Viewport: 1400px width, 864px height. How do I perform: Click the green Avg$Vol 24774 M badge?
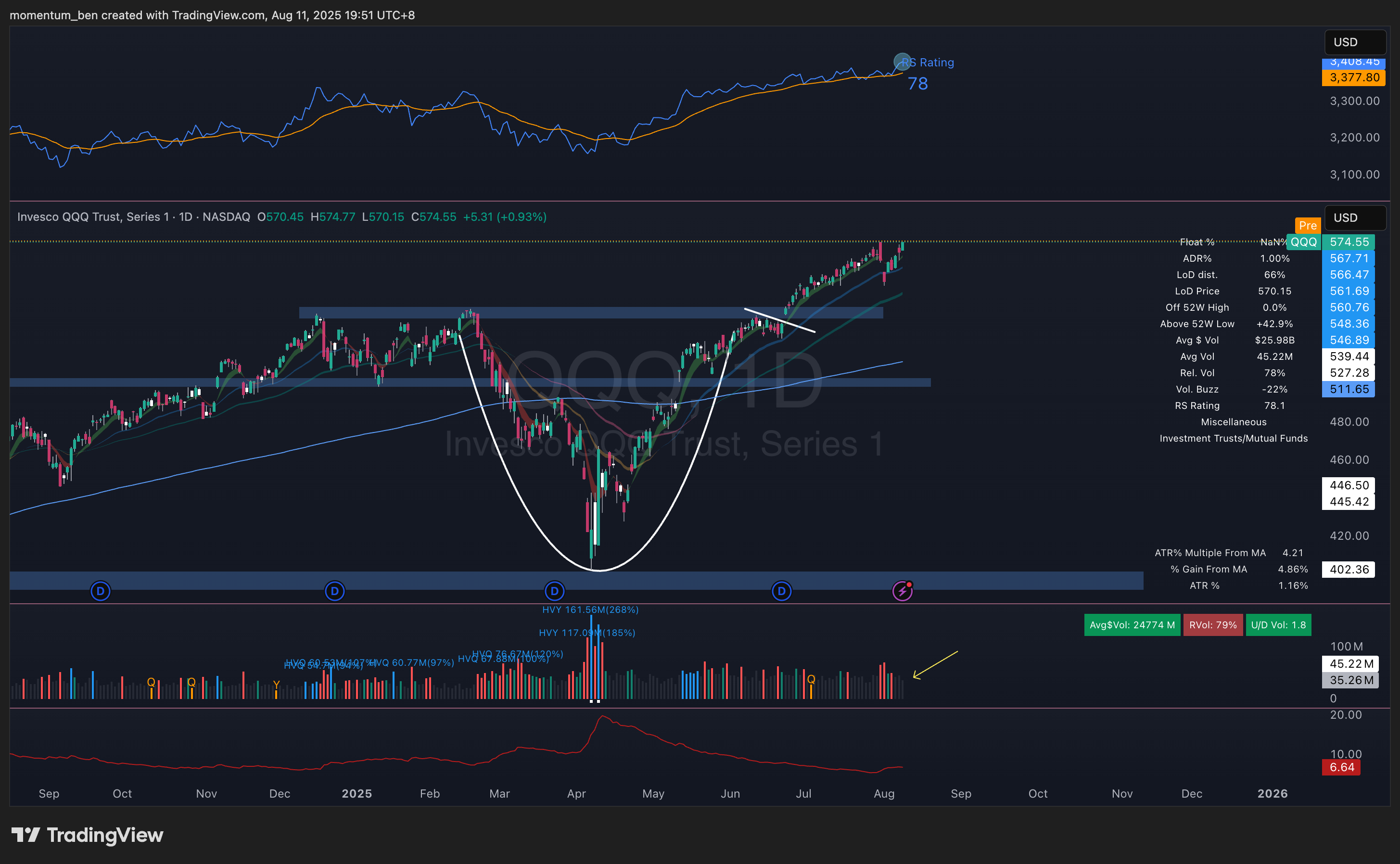1132,624
